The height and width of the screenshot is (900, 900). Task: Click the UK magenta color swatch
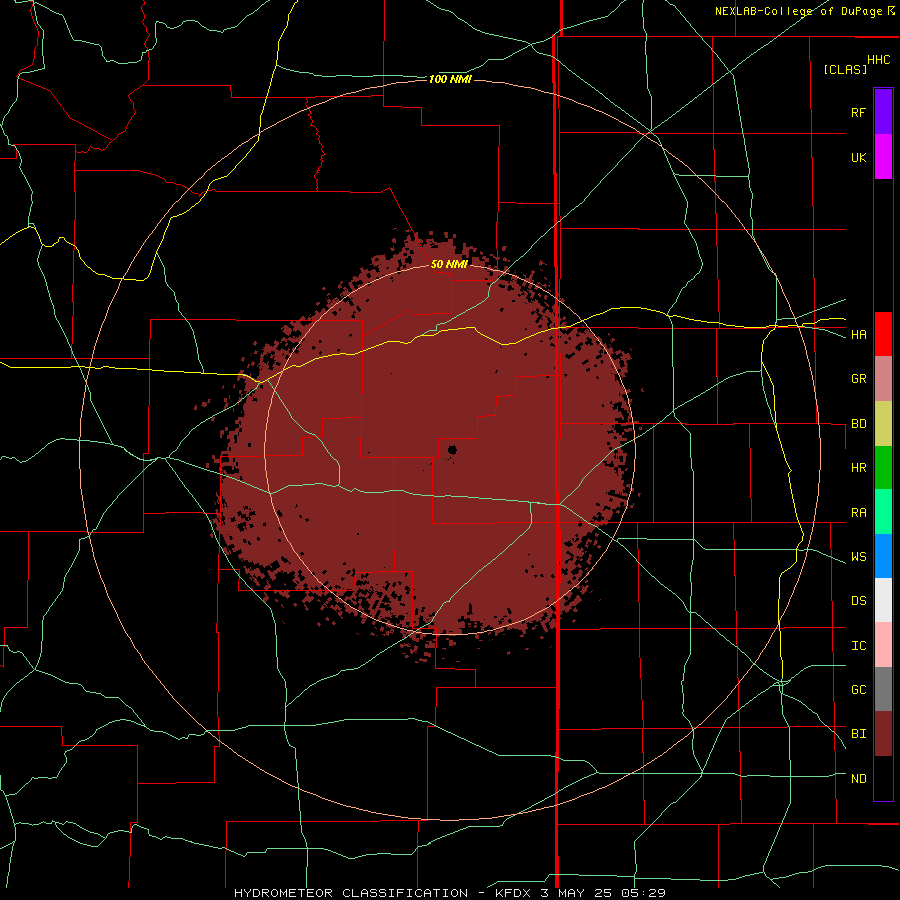[x=883, y=157]
